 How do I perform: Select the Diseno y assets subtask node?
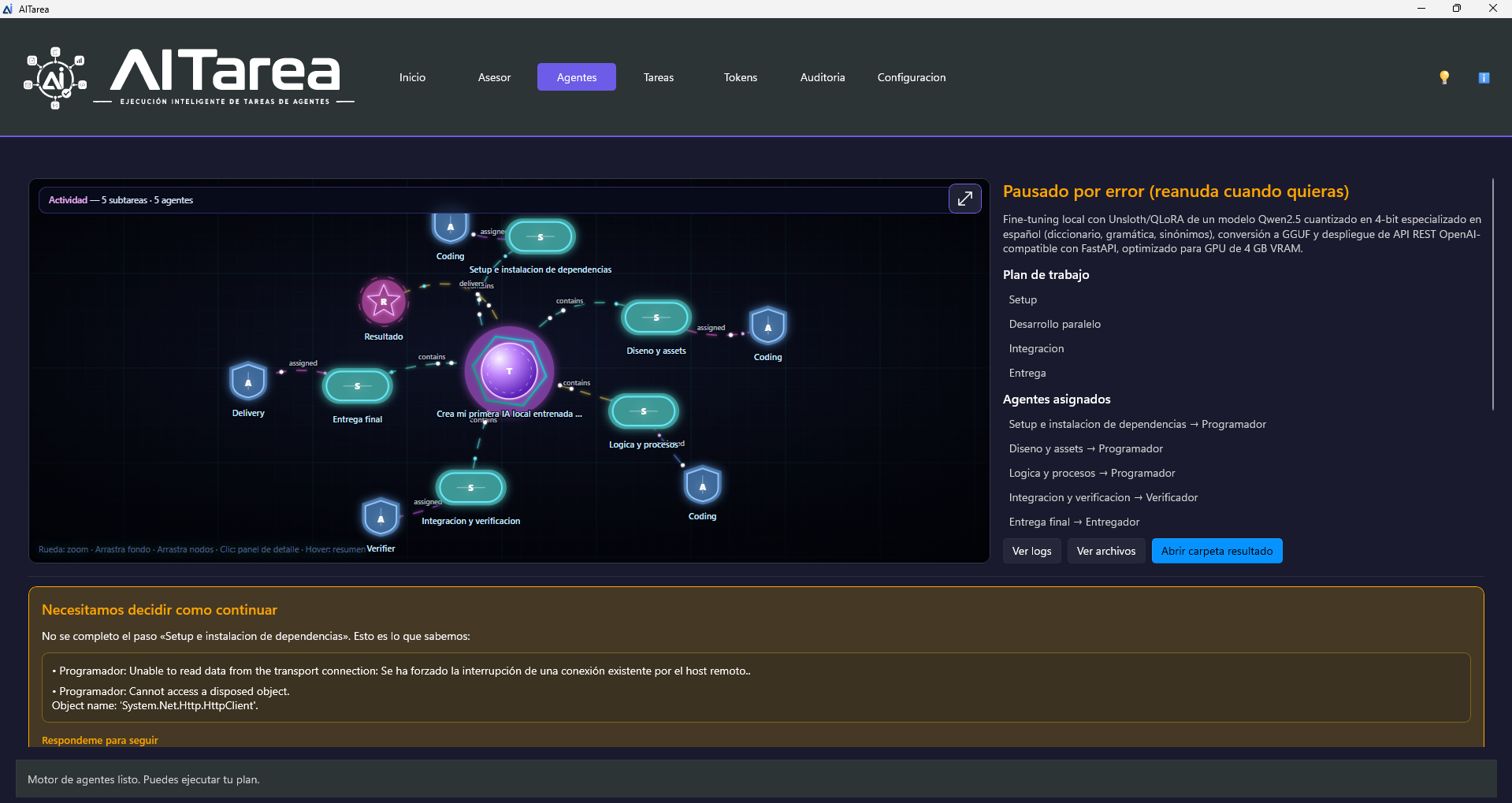[x=656, y=318]
